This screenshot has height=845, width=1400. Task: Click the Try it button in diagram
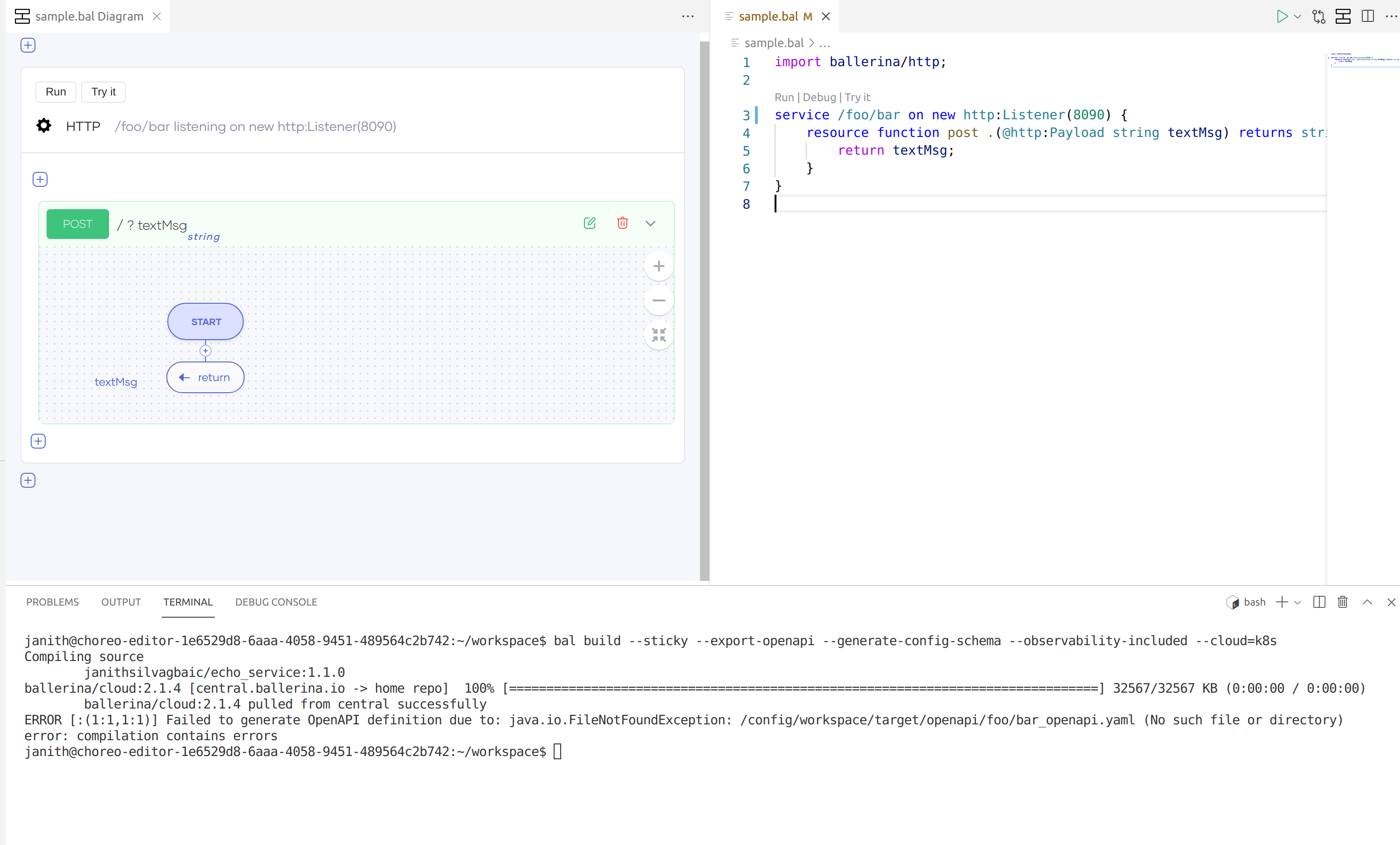(103, 92)
